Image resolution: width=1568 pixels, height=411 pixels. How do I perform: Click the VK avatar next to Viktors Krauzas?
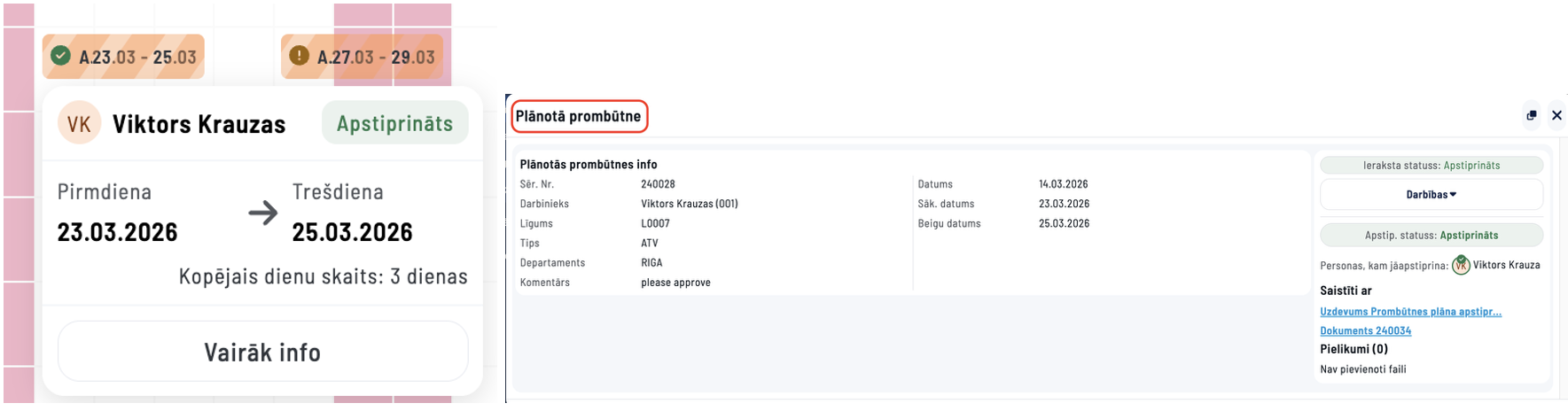pos(79,124)
